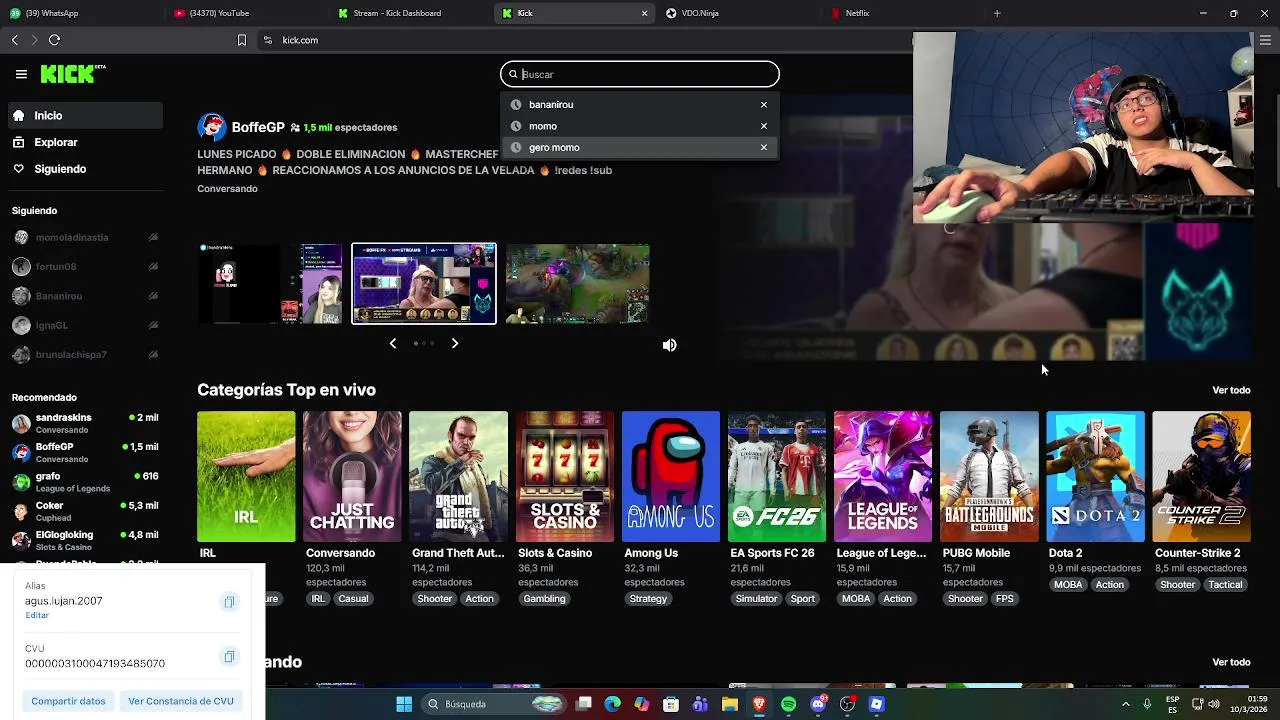Open Grand Theft Auto category card
The height and width of the screenshot is (720, 1280).
458,476
